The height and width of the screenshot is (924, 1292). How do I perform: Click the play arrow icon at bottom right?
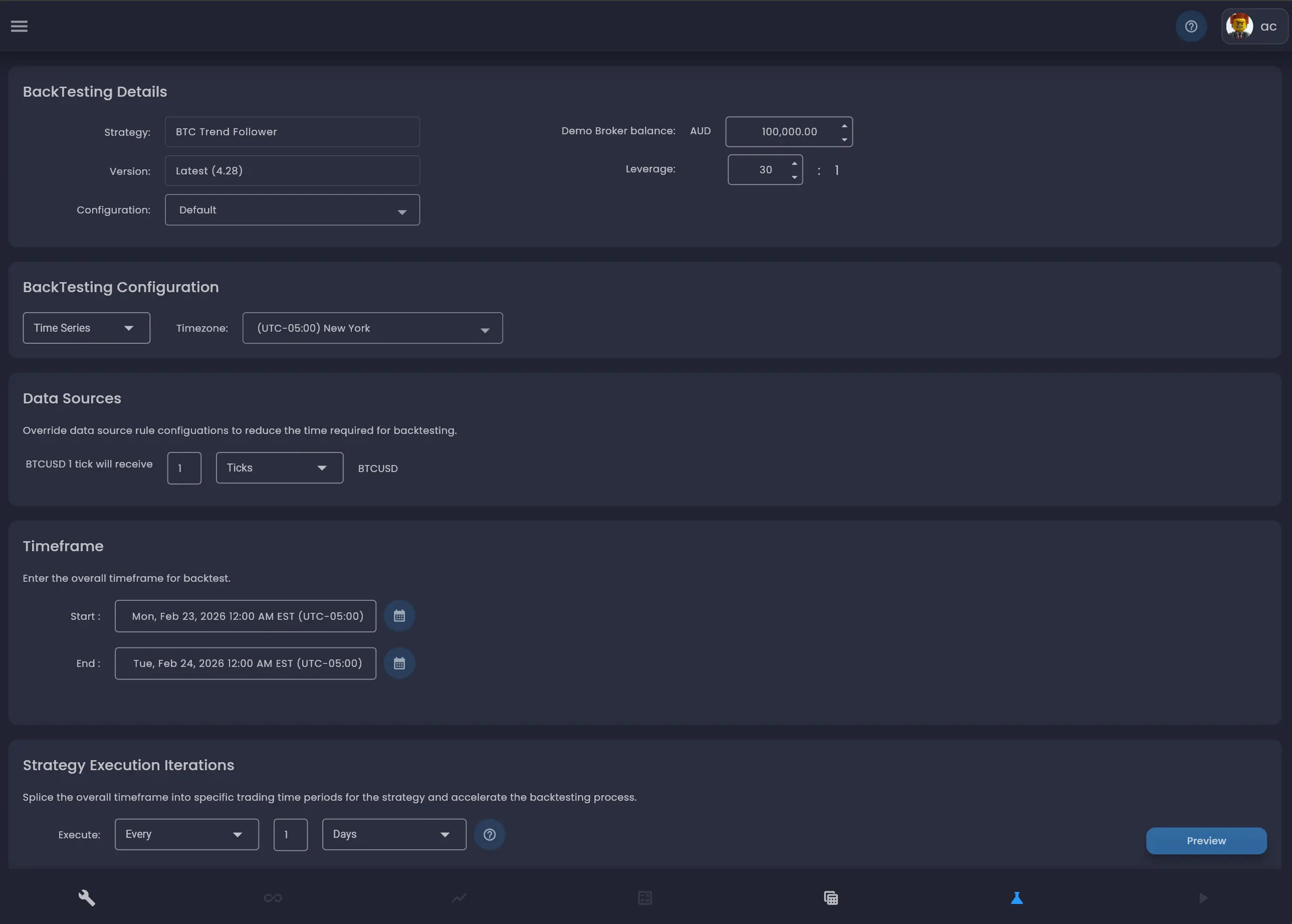tap(1203, 898)
